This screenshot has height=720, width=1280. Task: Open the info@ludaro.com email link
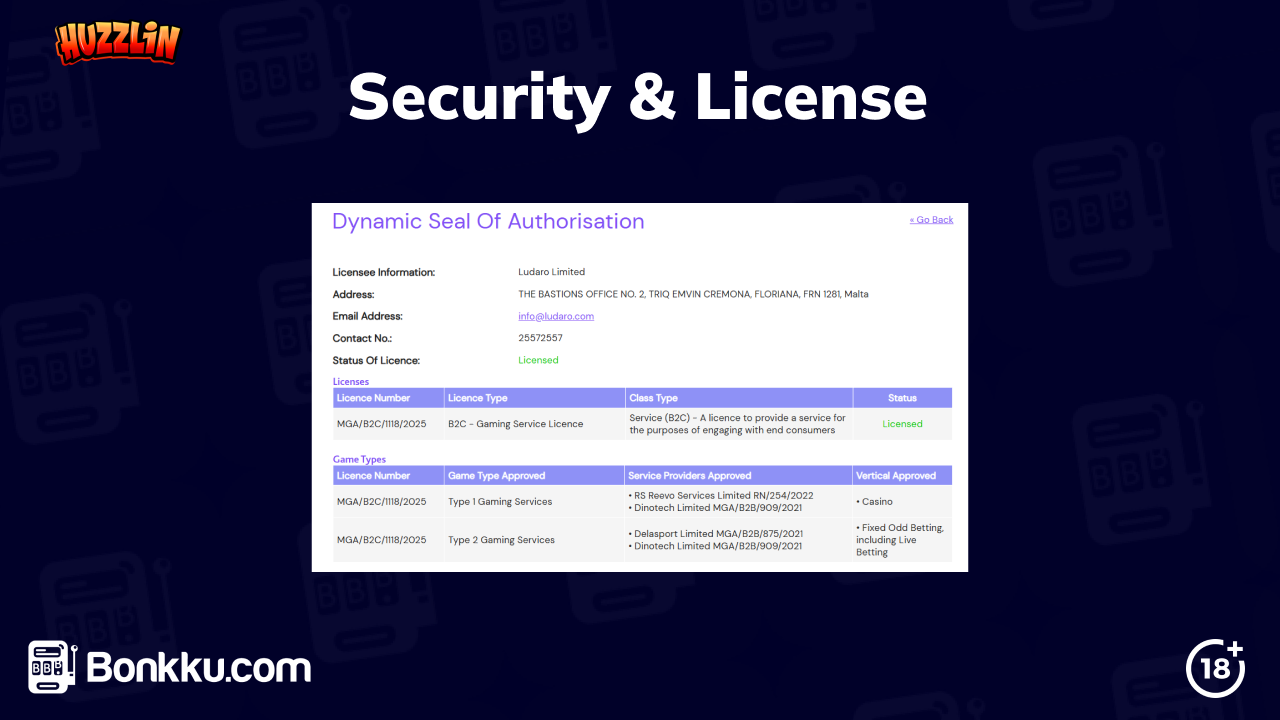[x=556, y=316]
